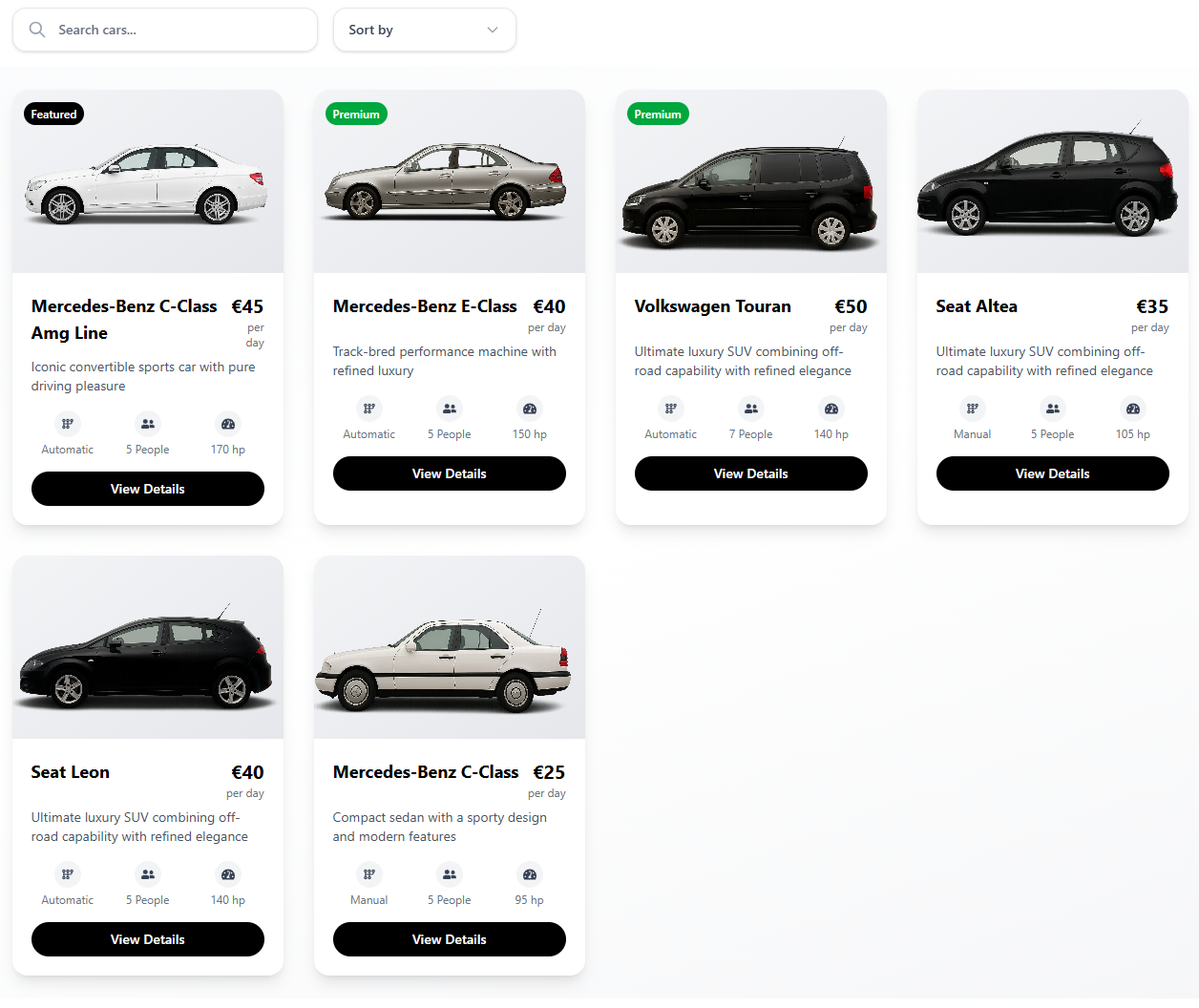Image resolution: width=1199 pixels, height=1008 pixels.
Task: Open the black Seat Leon car photo
Action: coord(147,659)
